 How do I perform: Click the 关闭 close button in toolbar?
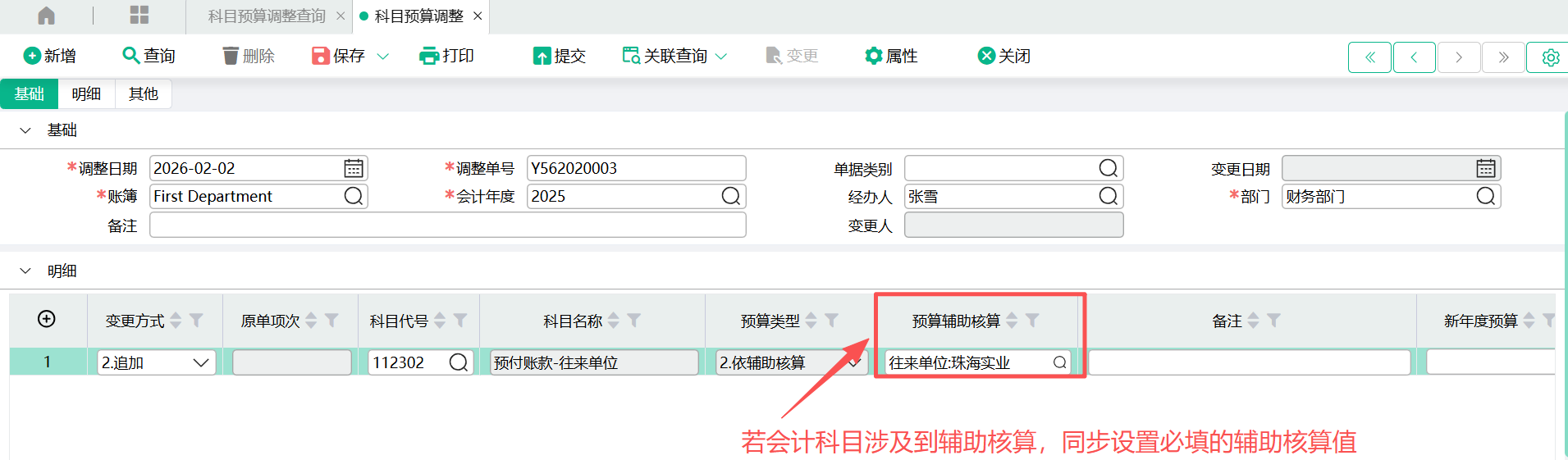pyautogui.click(x=1004, y=56)
